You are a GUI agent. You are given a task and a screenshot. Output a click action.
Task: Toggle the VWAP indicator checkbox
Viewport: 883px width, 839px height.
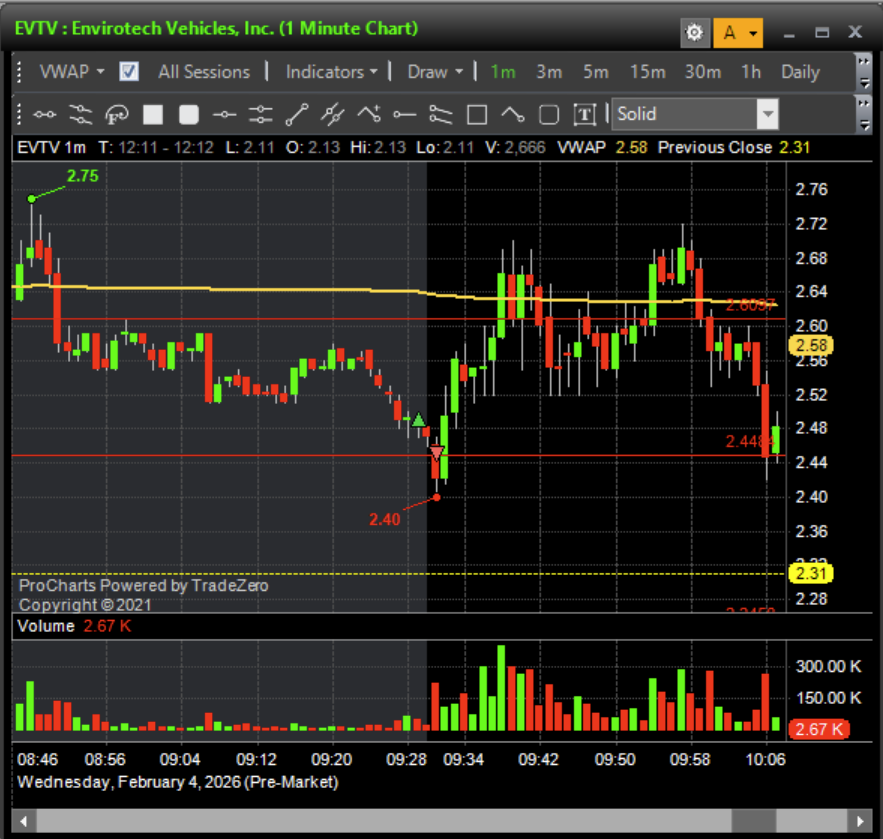click(x=129, y=72)
